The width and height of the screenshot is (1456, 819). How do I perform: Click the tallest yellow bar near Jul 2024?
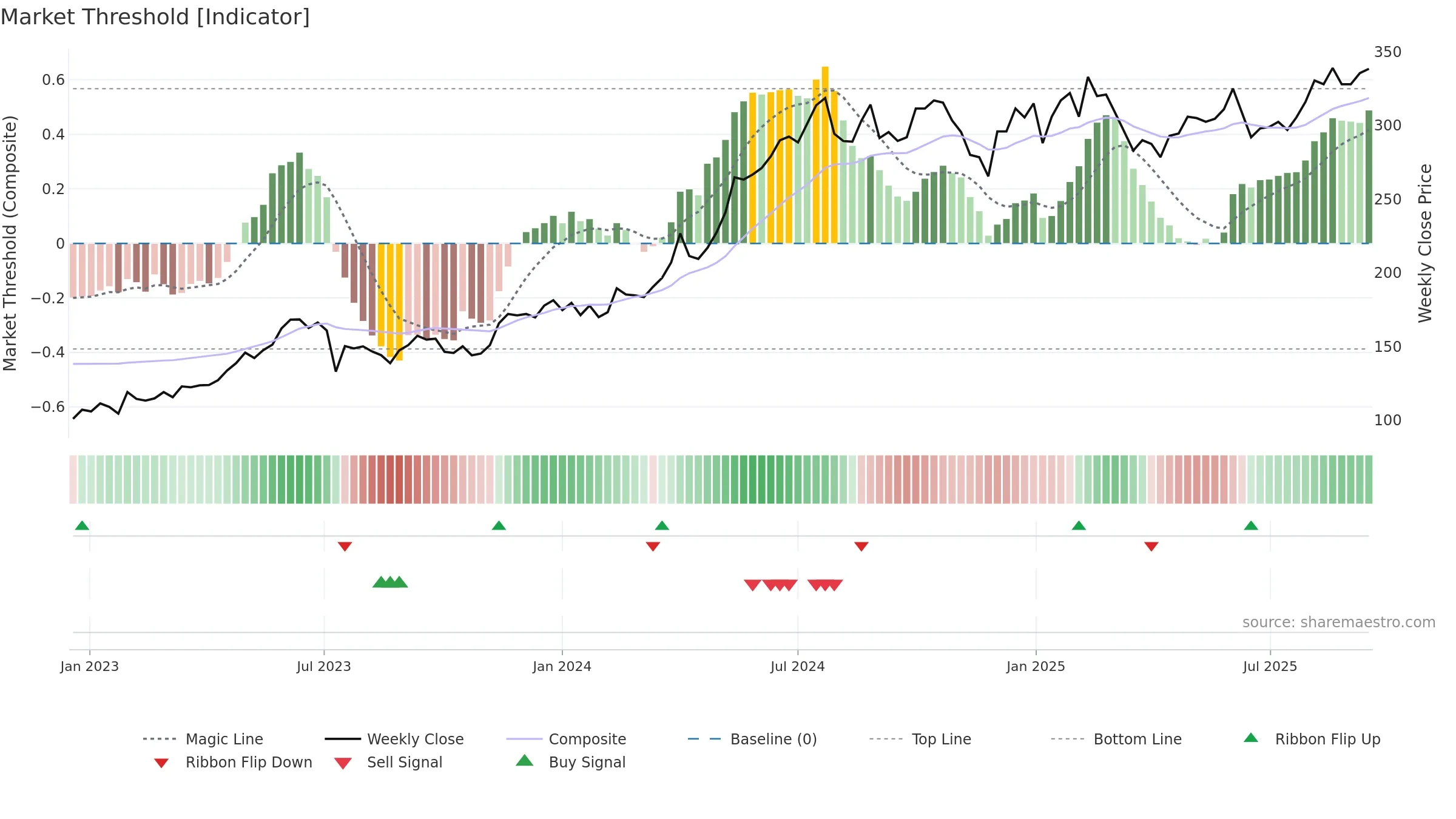tap(825, 155)
